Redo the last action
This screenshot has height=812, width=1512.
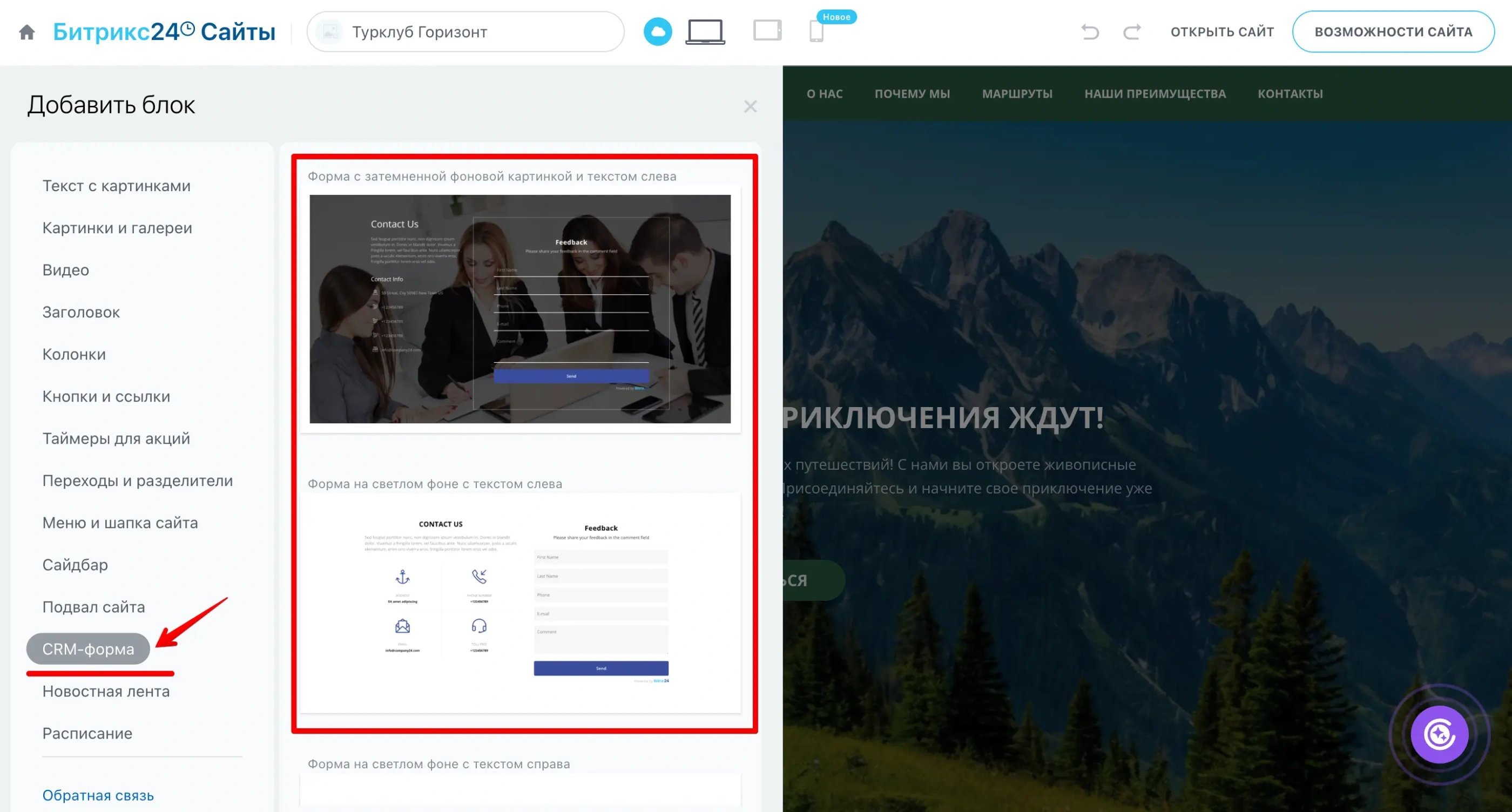coord(1132,32)
